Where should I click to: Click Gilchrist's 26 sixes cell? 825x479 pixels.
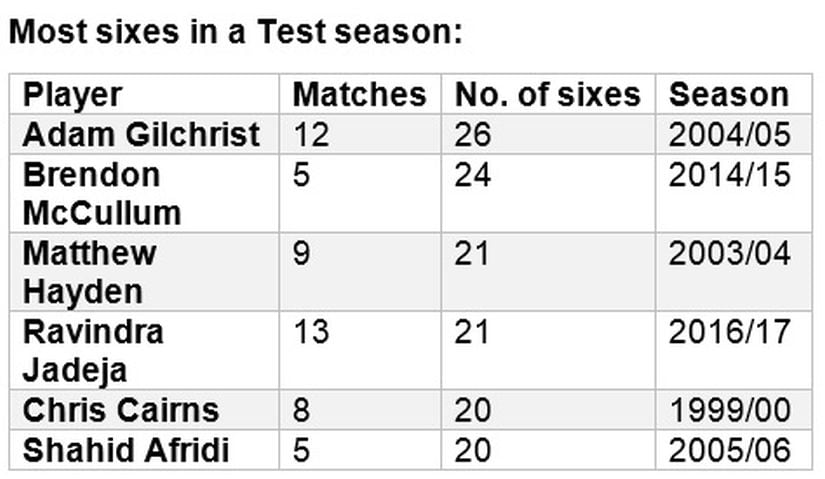point(548,134)
